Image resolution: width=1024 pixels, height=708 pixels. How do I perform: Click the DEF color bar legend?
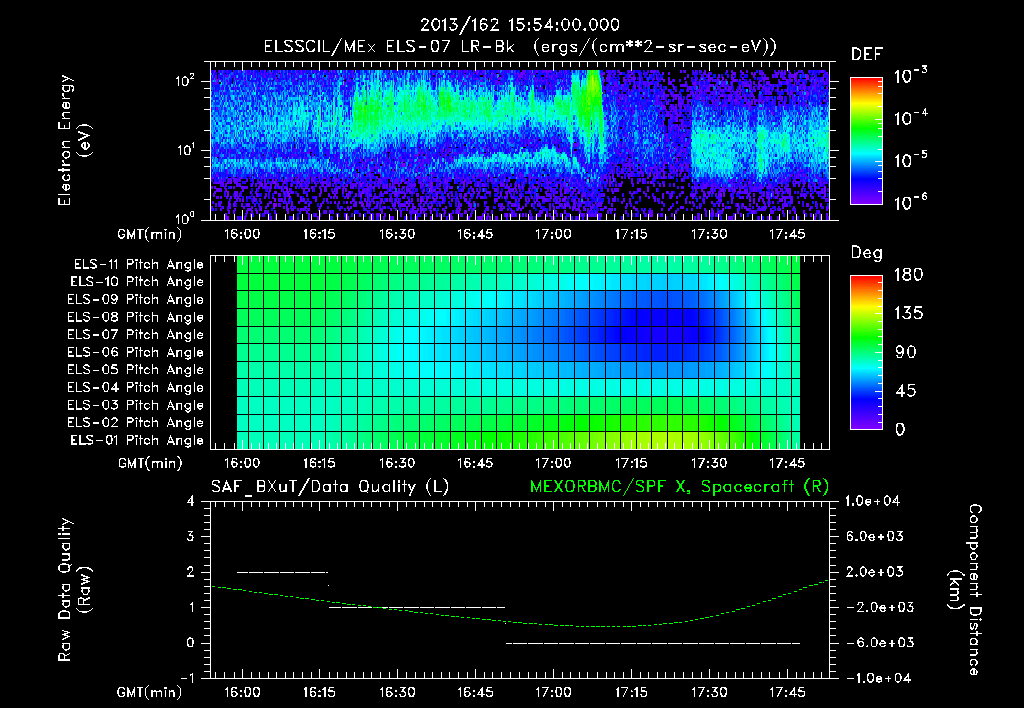tap(866, 141)
